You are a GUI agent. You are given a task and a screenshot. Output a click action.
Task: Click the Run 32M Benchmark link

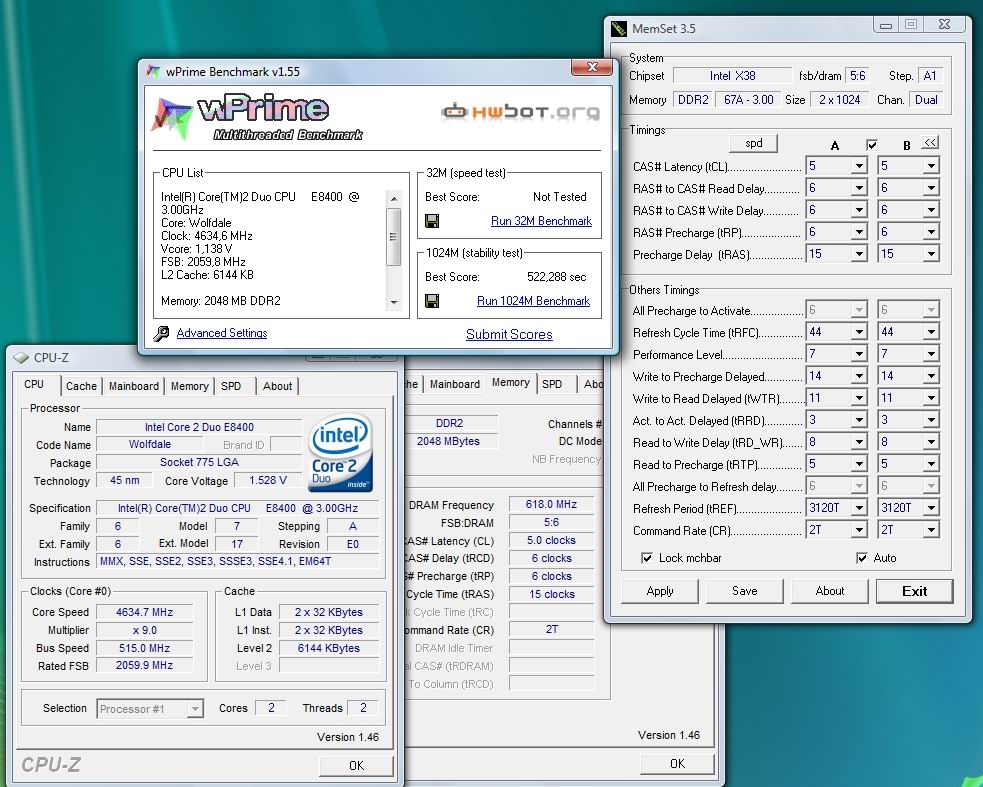pyautogui.click(x=541, y=221)
